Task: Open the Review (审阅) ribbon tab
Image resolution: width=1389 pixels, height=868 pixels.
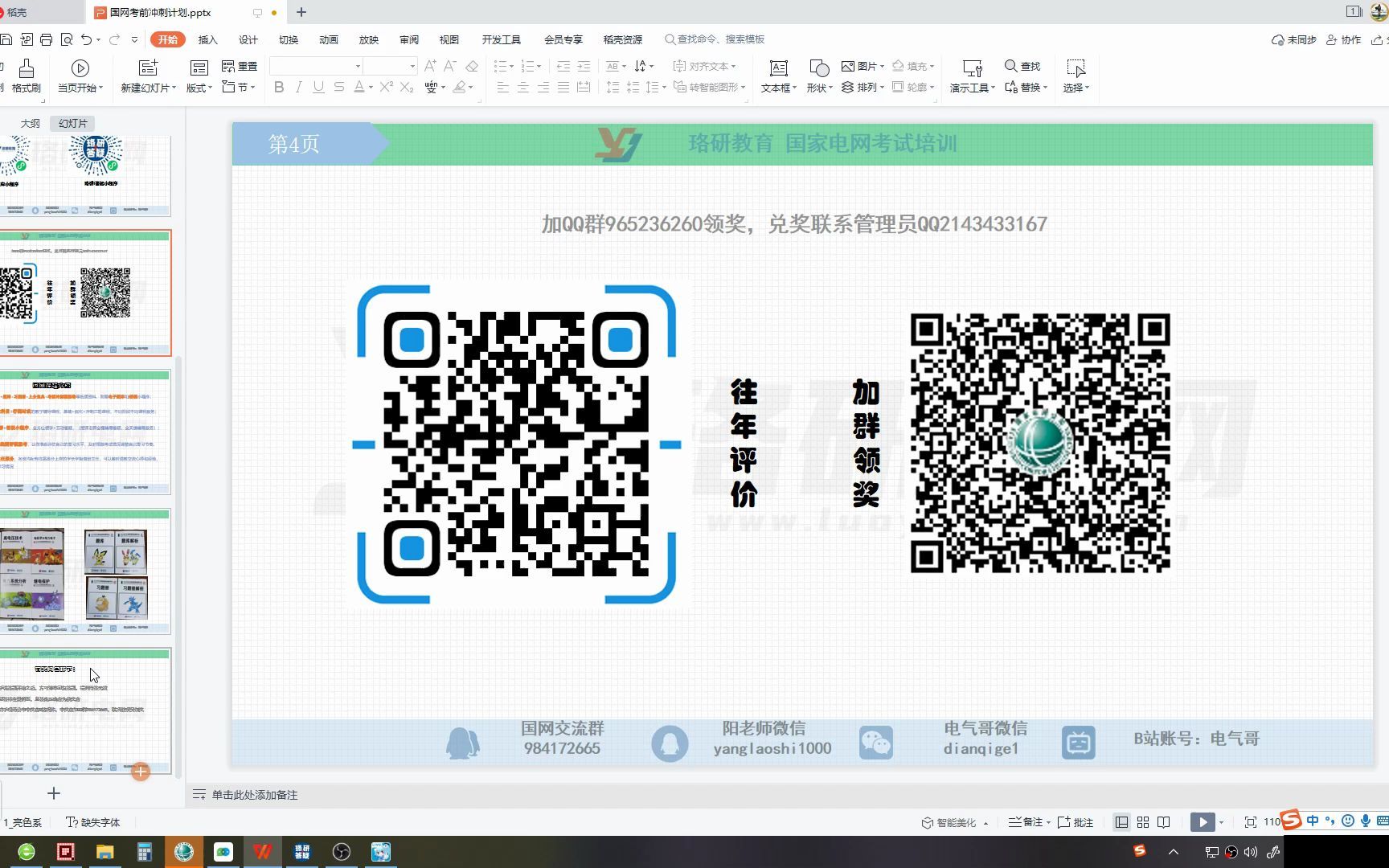Action: tap(409, 39)
